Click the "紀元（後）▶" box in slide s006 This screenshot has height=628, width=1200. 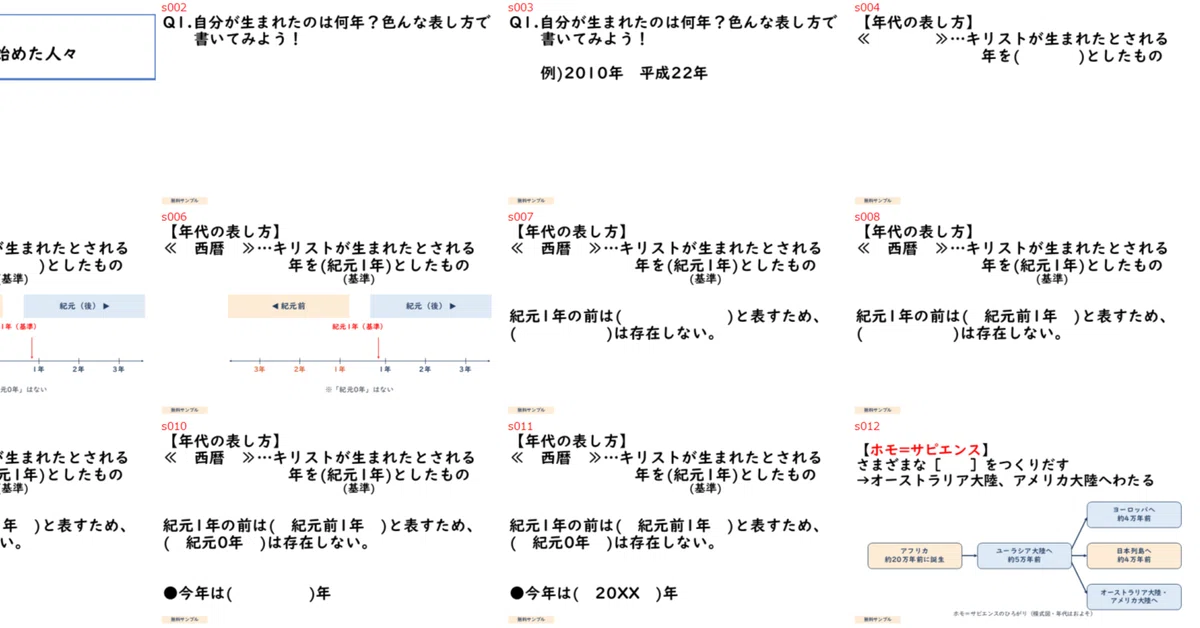click(x=431, y=306)
